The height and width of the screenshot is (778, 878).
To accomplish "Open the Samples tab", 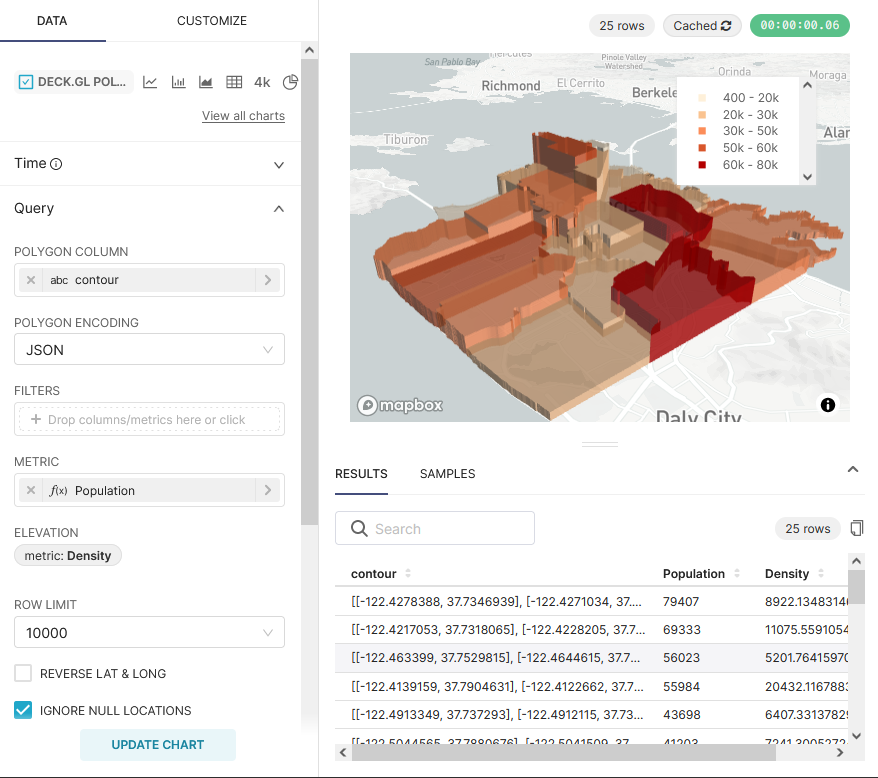I will click(447, 474).
